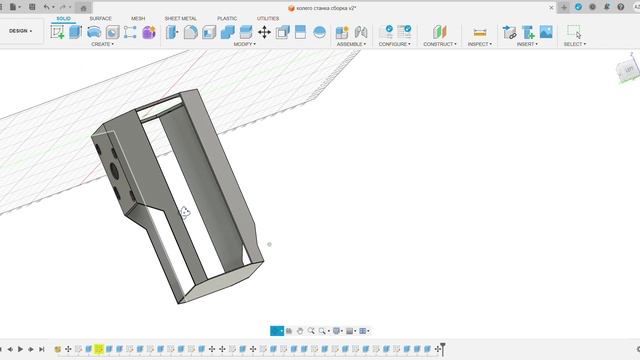Image resolution: width=640 pixels, height=360 pixels.
Task: Select the Revolve tool
Action: (x=94, y=32)
